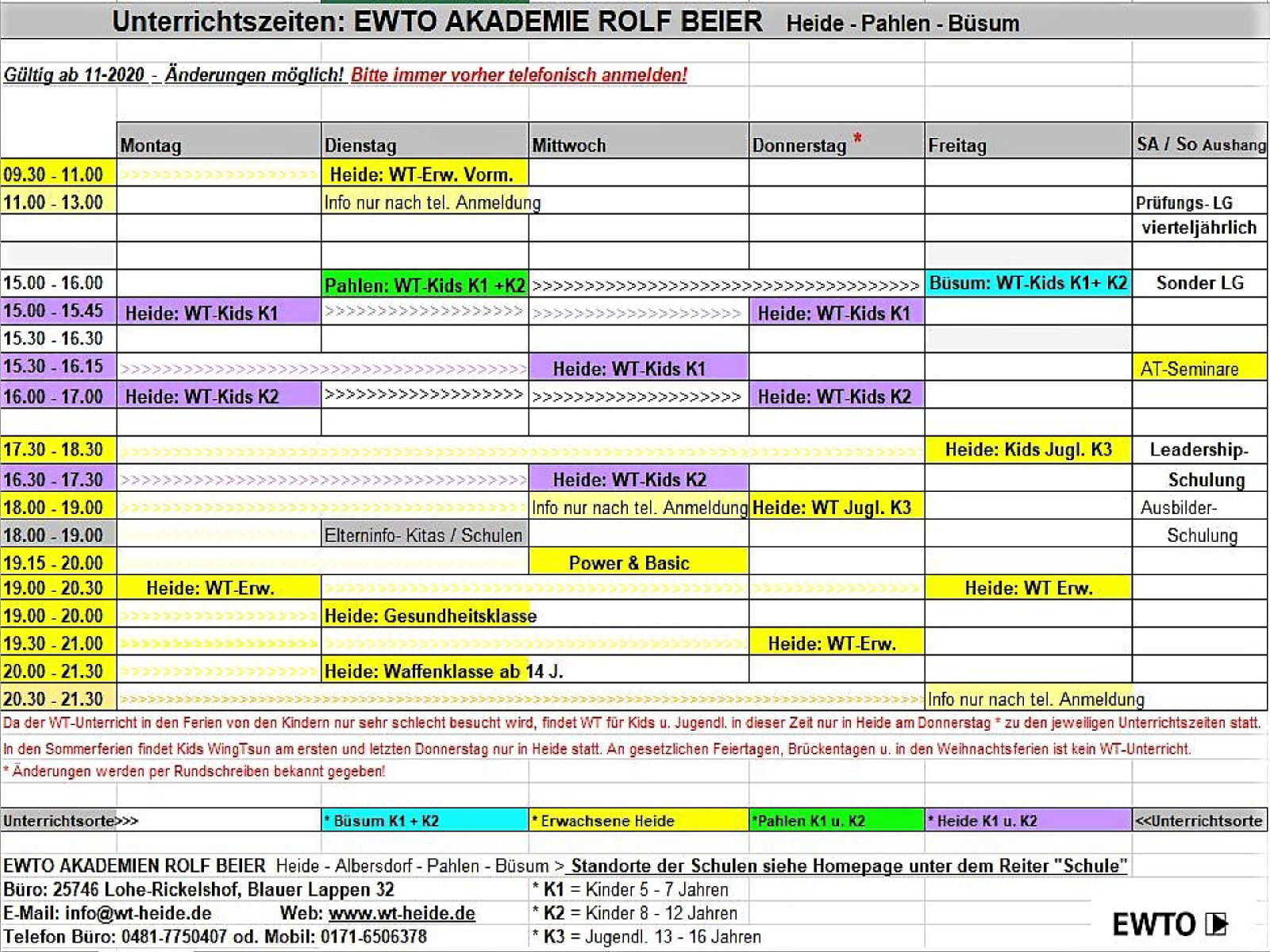Select Heide: WT-Kids K1 under Donnerstag
This screenshot has height=952, width=1270.
click(x=837, y=312)
